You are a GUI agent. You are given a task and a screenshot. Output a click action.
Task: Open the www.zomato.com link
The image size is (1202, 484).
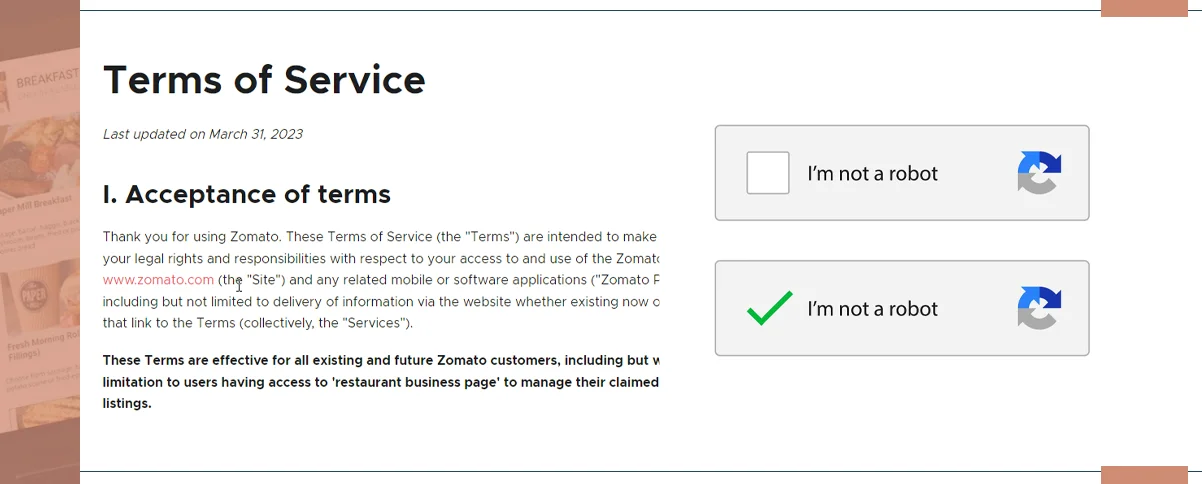(158, 280)
